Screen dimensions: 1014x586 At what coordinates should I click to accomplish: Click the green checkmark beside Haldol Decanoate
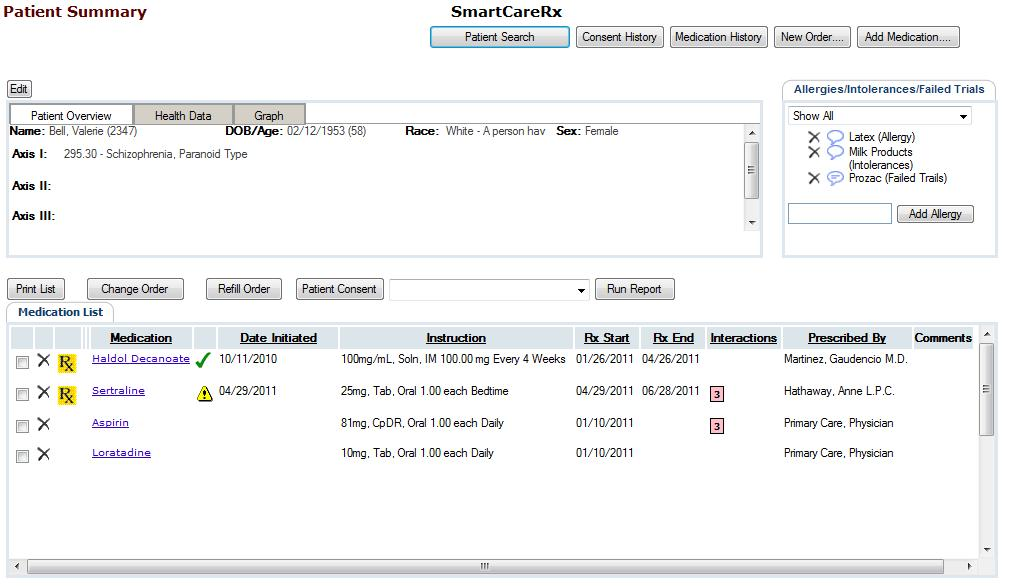[x=203, y=361]
